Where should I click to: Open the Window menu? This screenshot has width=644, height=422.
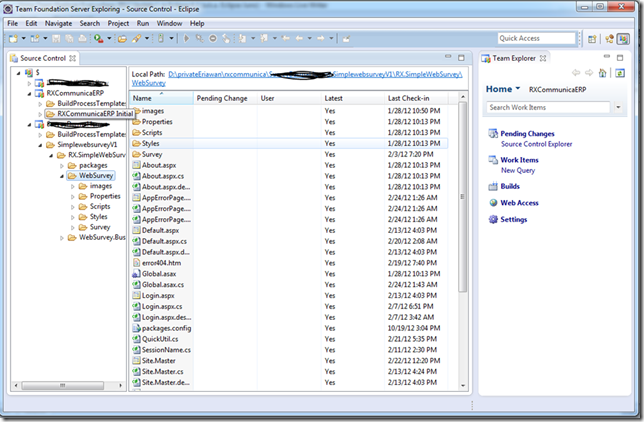click(x=169, y=22)
